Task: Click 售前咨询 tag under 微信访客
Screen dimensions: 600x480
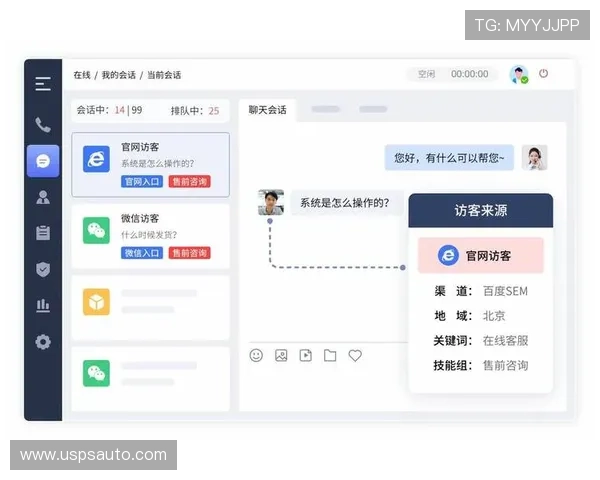Action: (x=189, y=253)
